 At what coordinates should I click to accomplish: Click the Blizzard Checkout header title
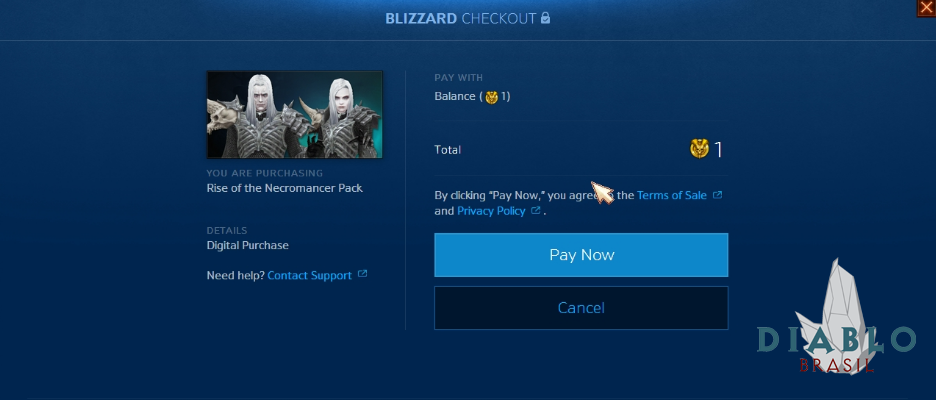pos(460,19)
